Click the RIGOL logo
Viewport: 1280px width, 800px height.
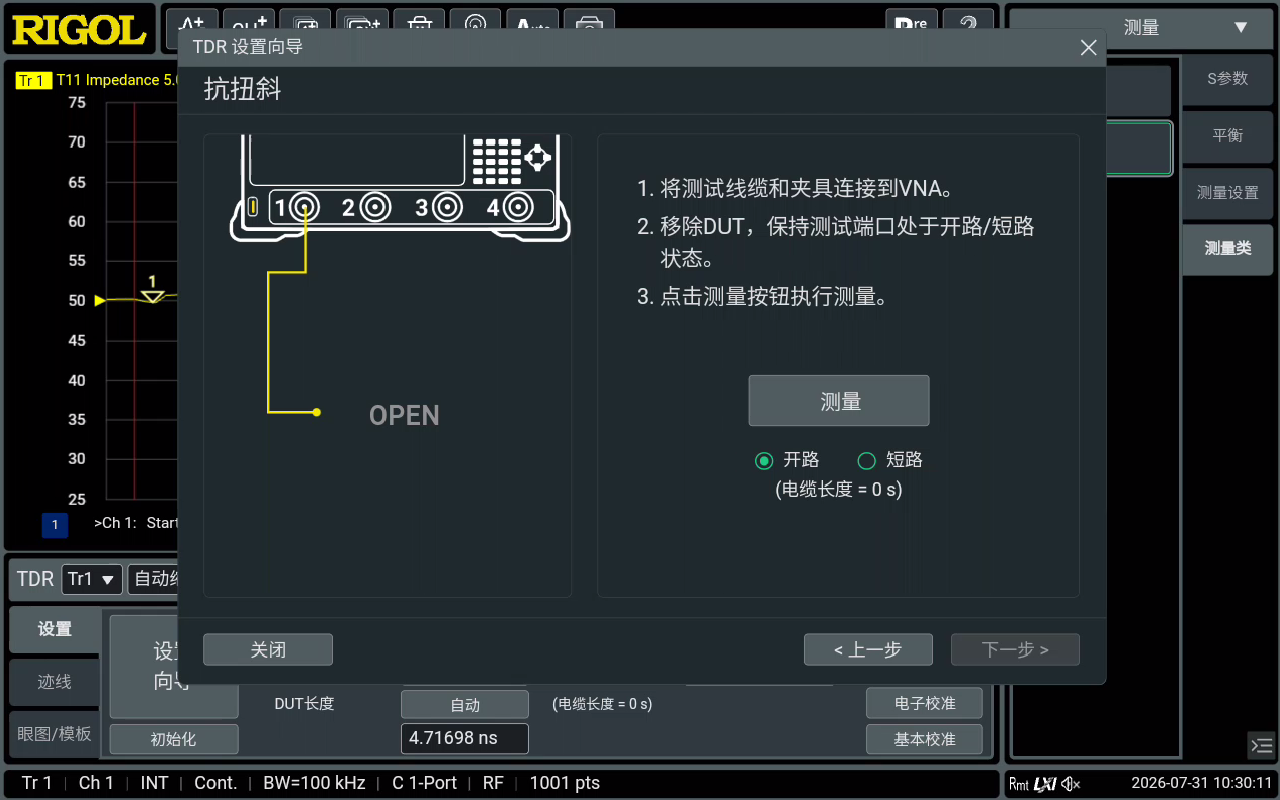[79, 30]
